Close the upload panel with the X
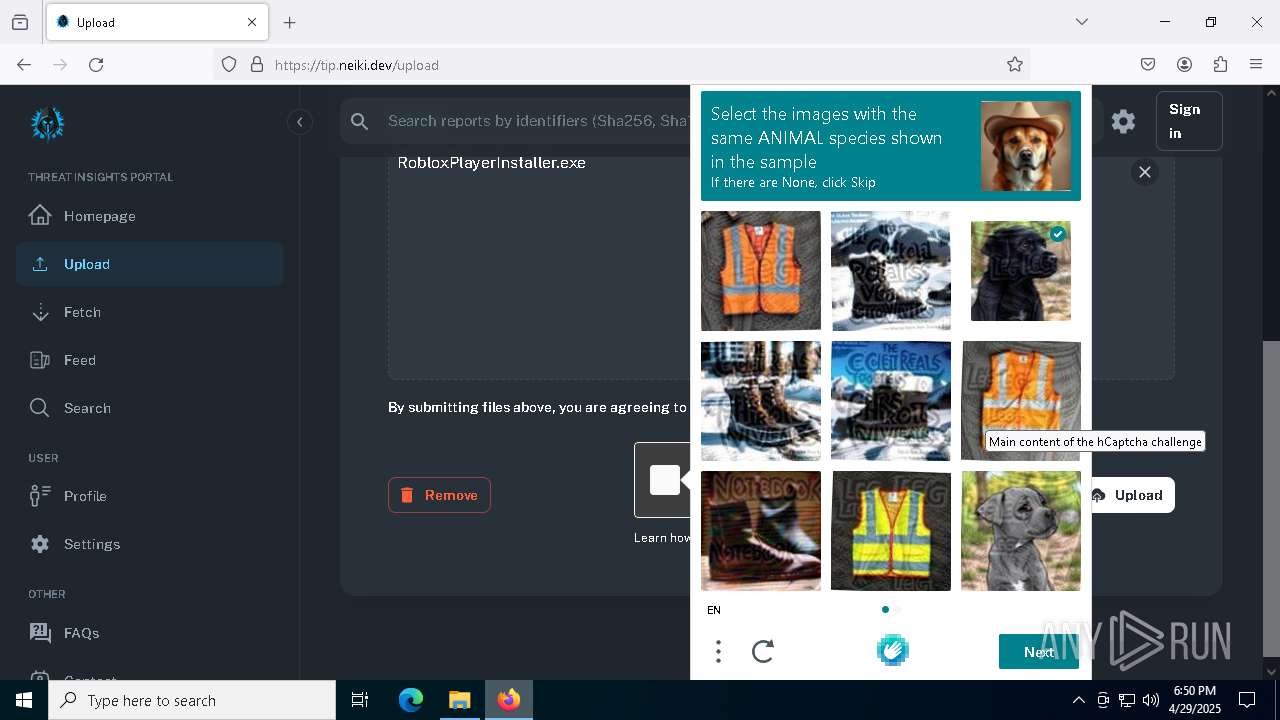 [1145, 172]
